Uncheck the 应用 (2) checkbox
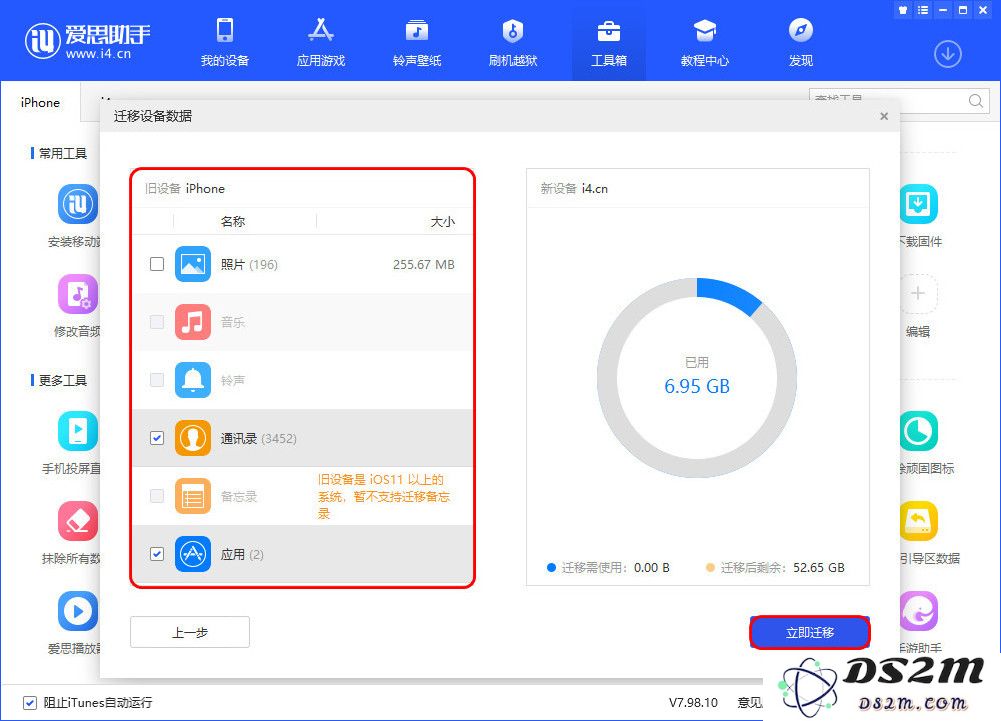Viewport: 1001px width, 721px height. click(156, 554)
